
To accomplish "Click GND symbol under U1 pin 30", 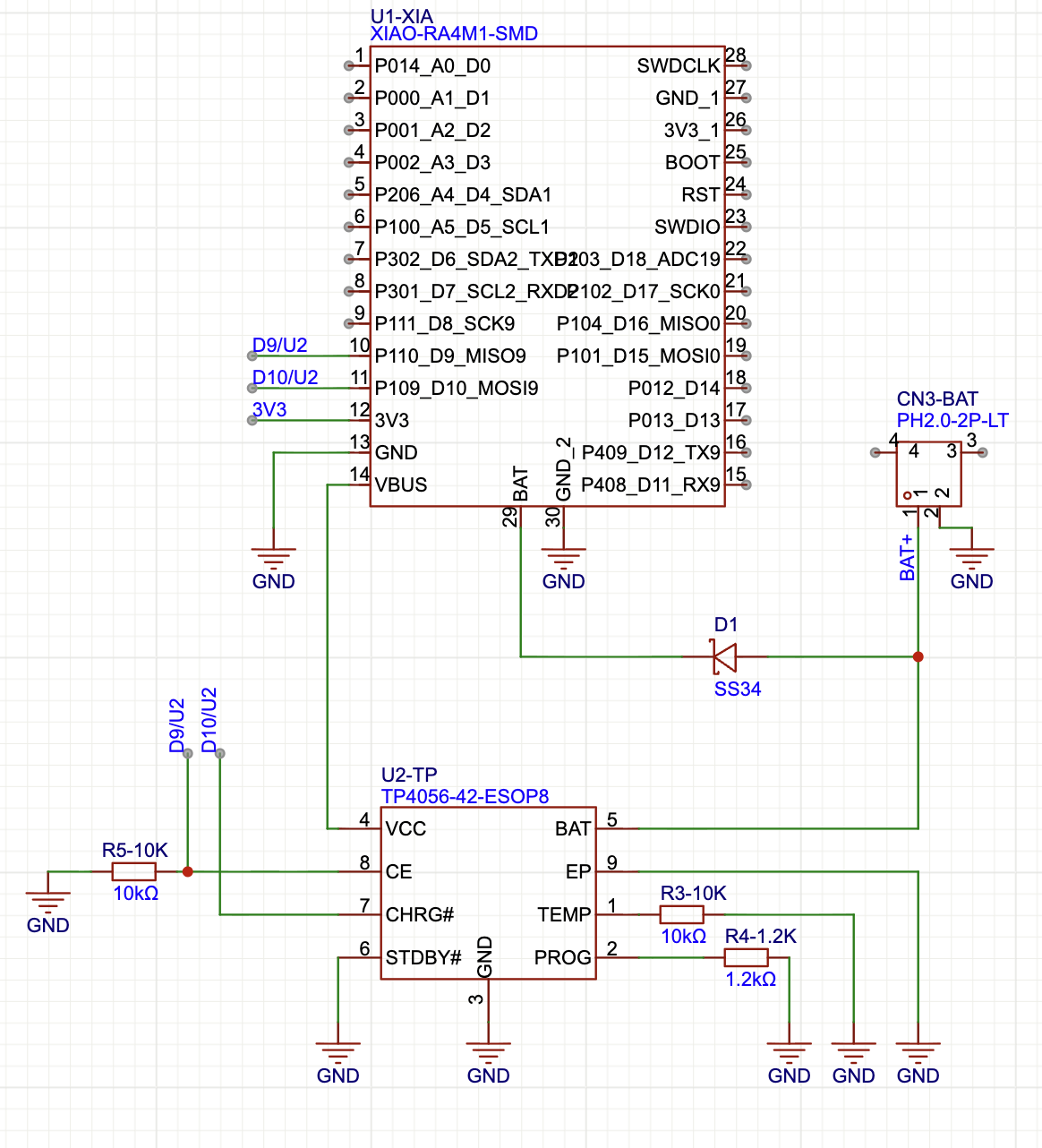I will (563, 559).
